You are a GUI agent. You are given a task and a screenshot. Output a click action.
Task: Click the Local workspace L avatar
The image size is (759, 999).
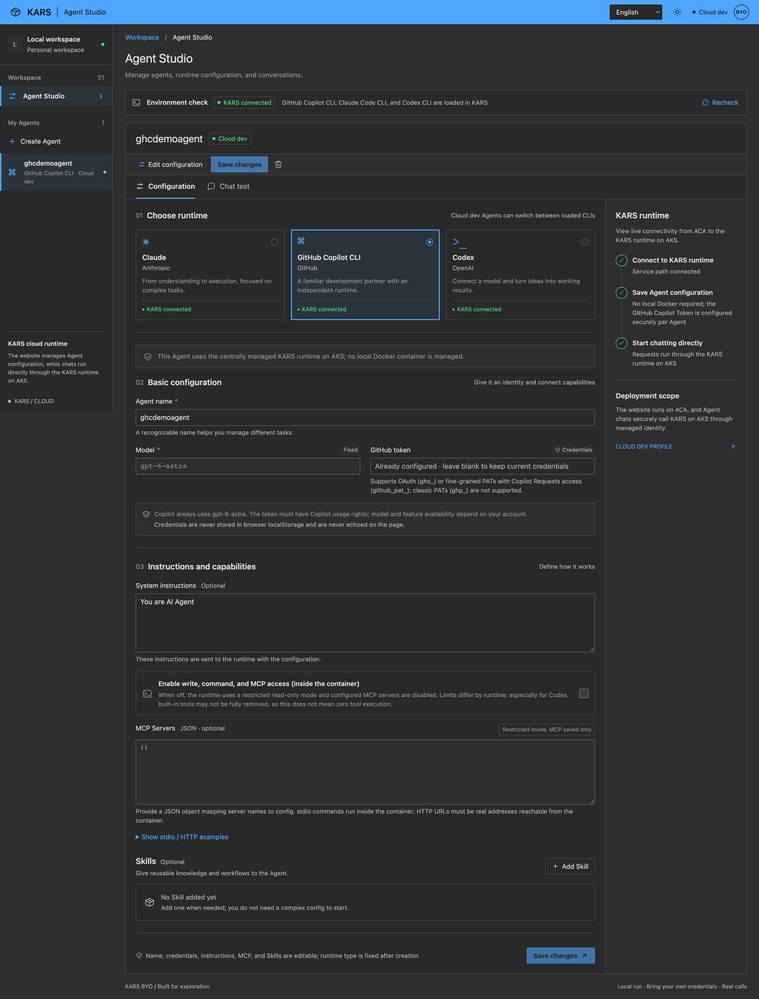(x=15, y=44)
